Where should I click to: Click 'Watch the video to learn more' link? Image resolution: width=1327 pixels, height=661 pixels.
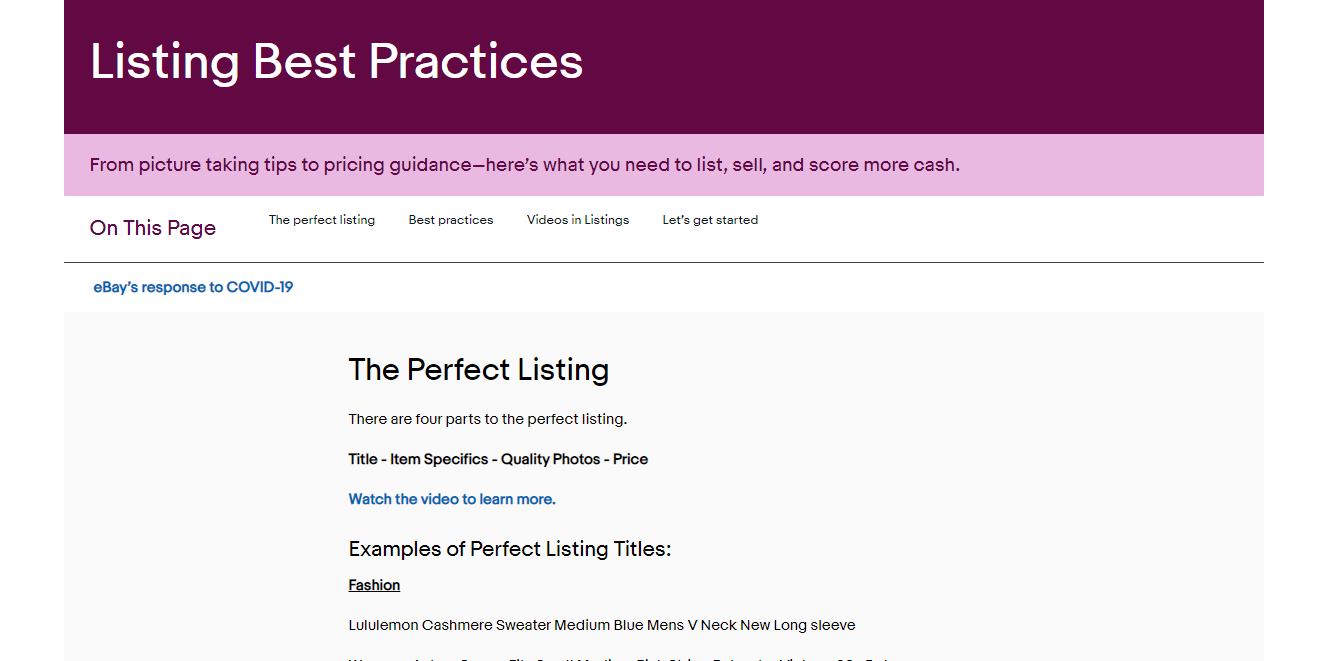(452, 499)
